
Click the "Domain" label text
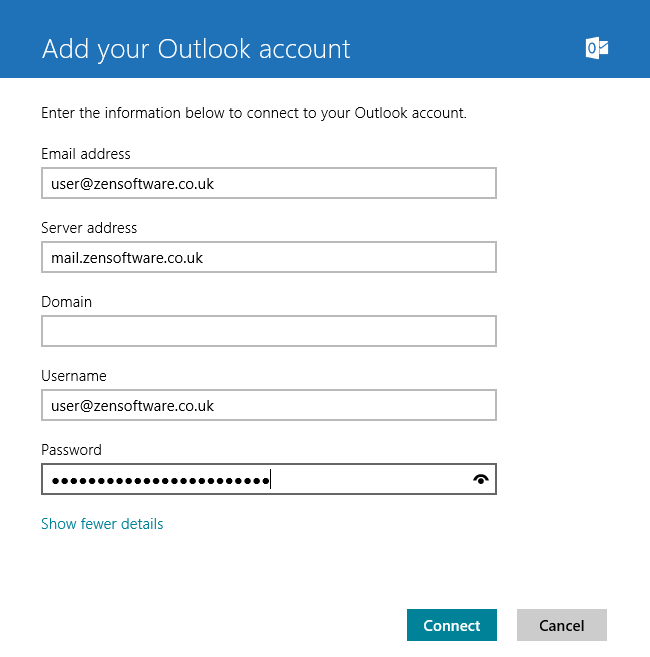tap(66, 302)
